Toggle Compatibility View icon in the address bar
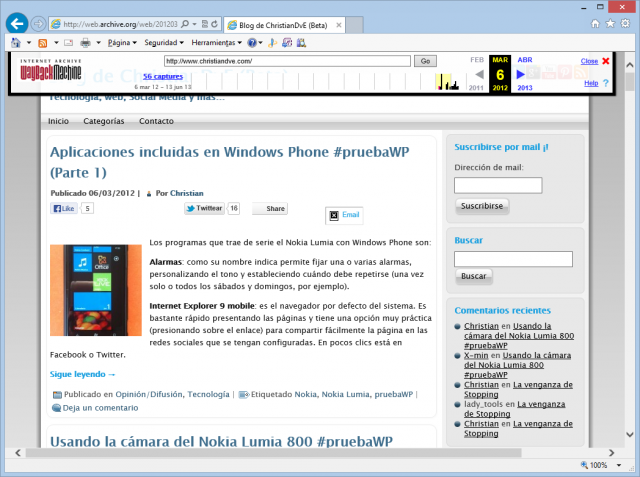 [x=205, y=24]
